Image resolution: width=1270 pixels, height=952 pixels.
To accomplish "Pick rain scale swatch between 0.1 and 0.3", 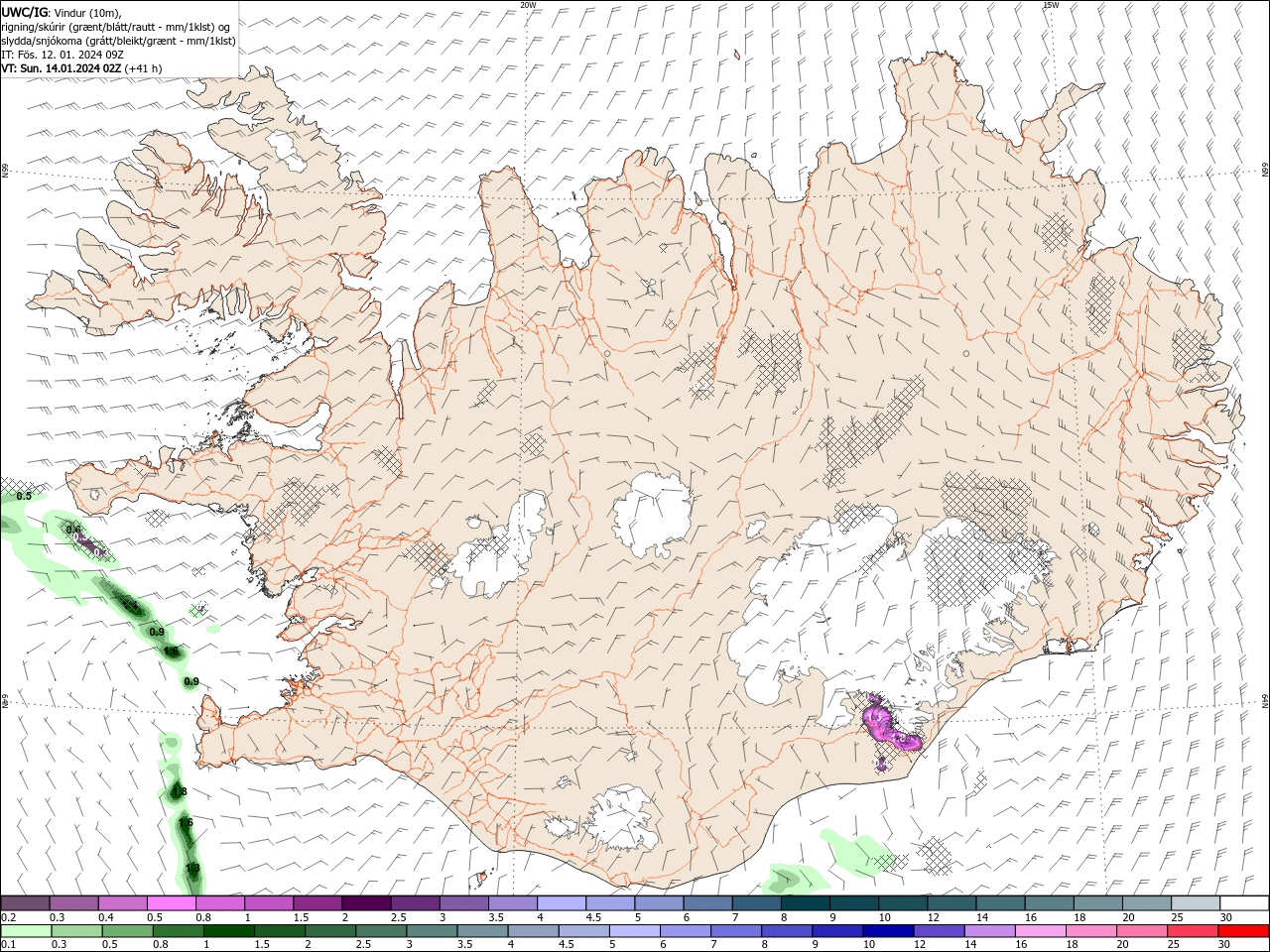I will (26, 931).
